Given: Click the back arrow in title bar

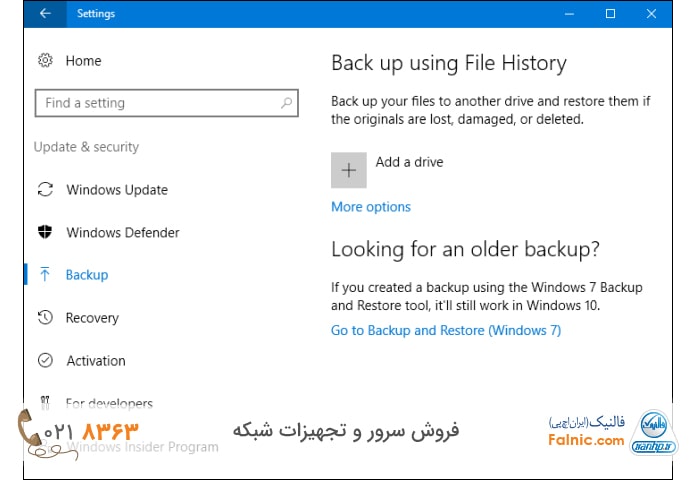Looking at the screenshot, I should 45,14.
